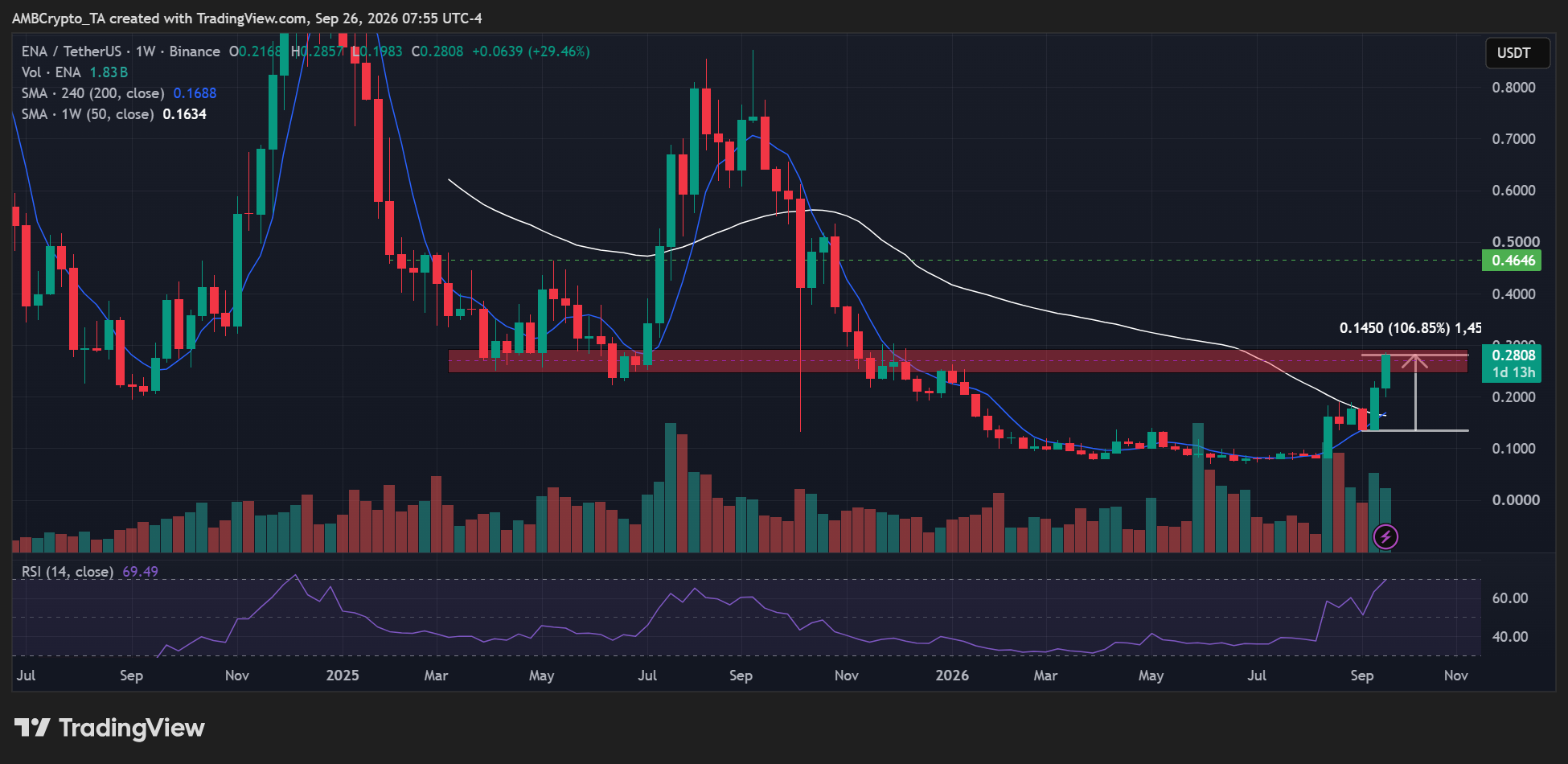This screenshot has width=1568, height=764.
Task: Click the tallest July 2025 volume bar
Action: (671, 487)
